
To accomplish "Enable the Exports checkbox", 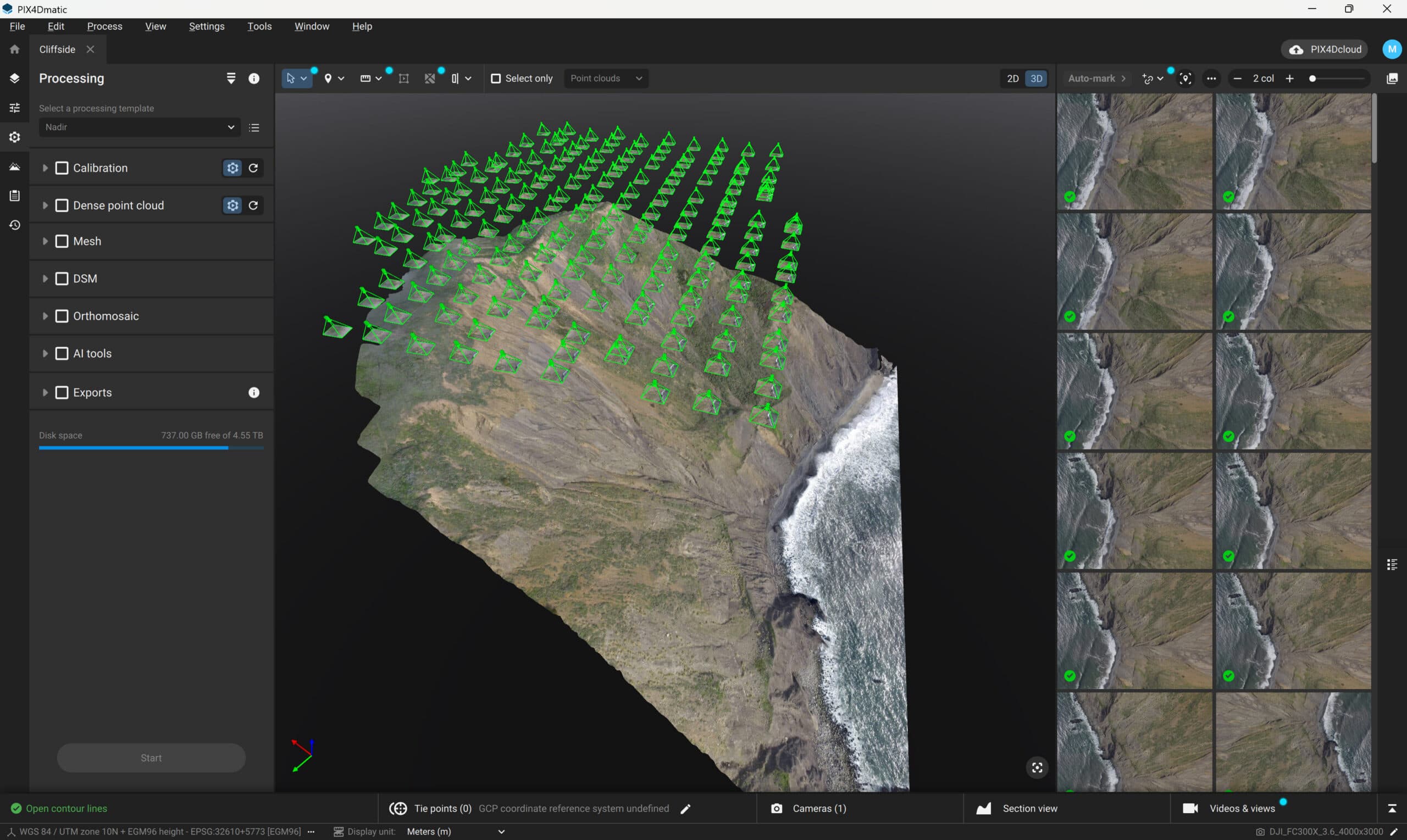I will click(62, 393).
